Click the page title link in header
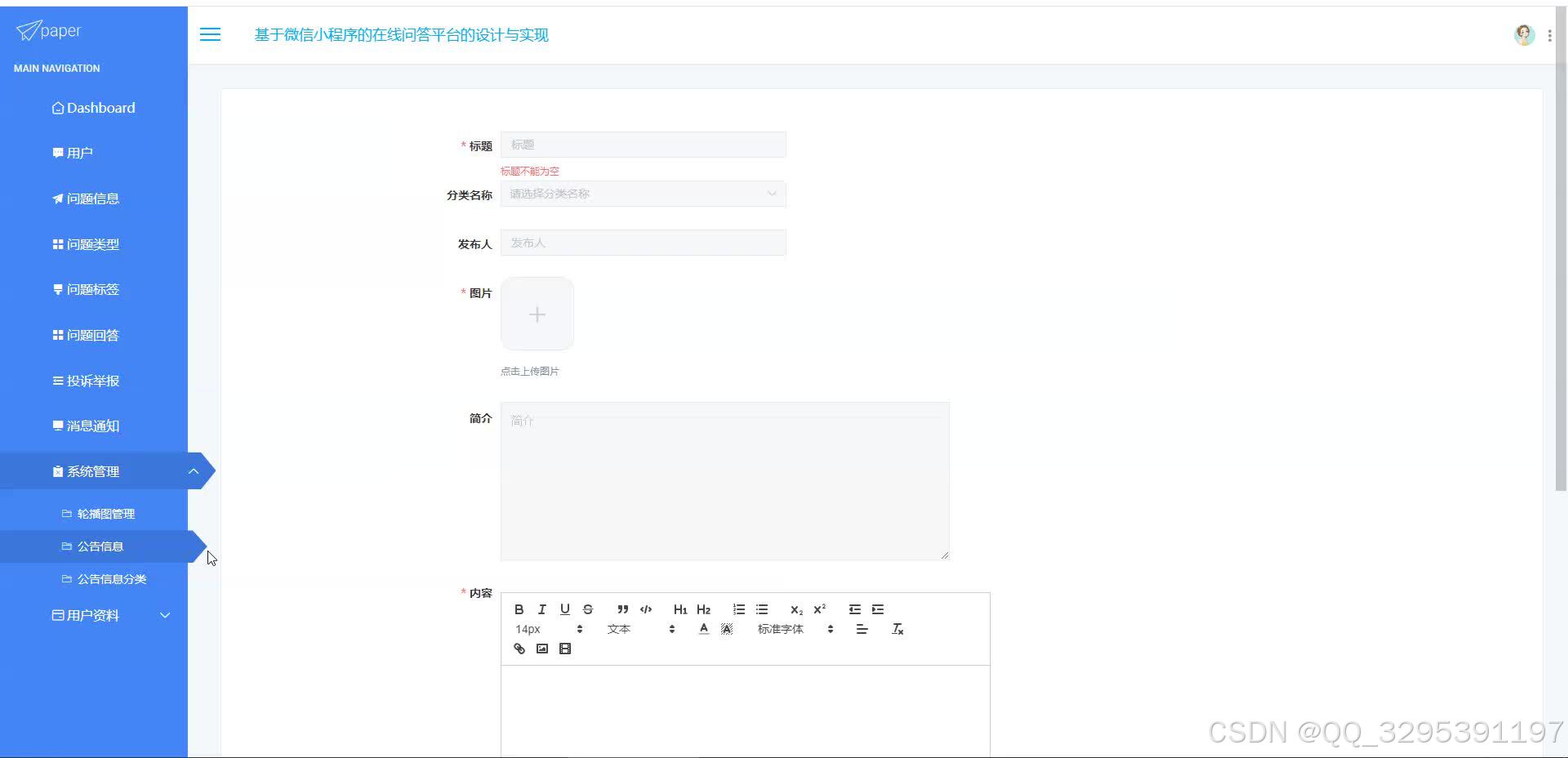This screenshot has width=1568, height=758. coord(401,35)
